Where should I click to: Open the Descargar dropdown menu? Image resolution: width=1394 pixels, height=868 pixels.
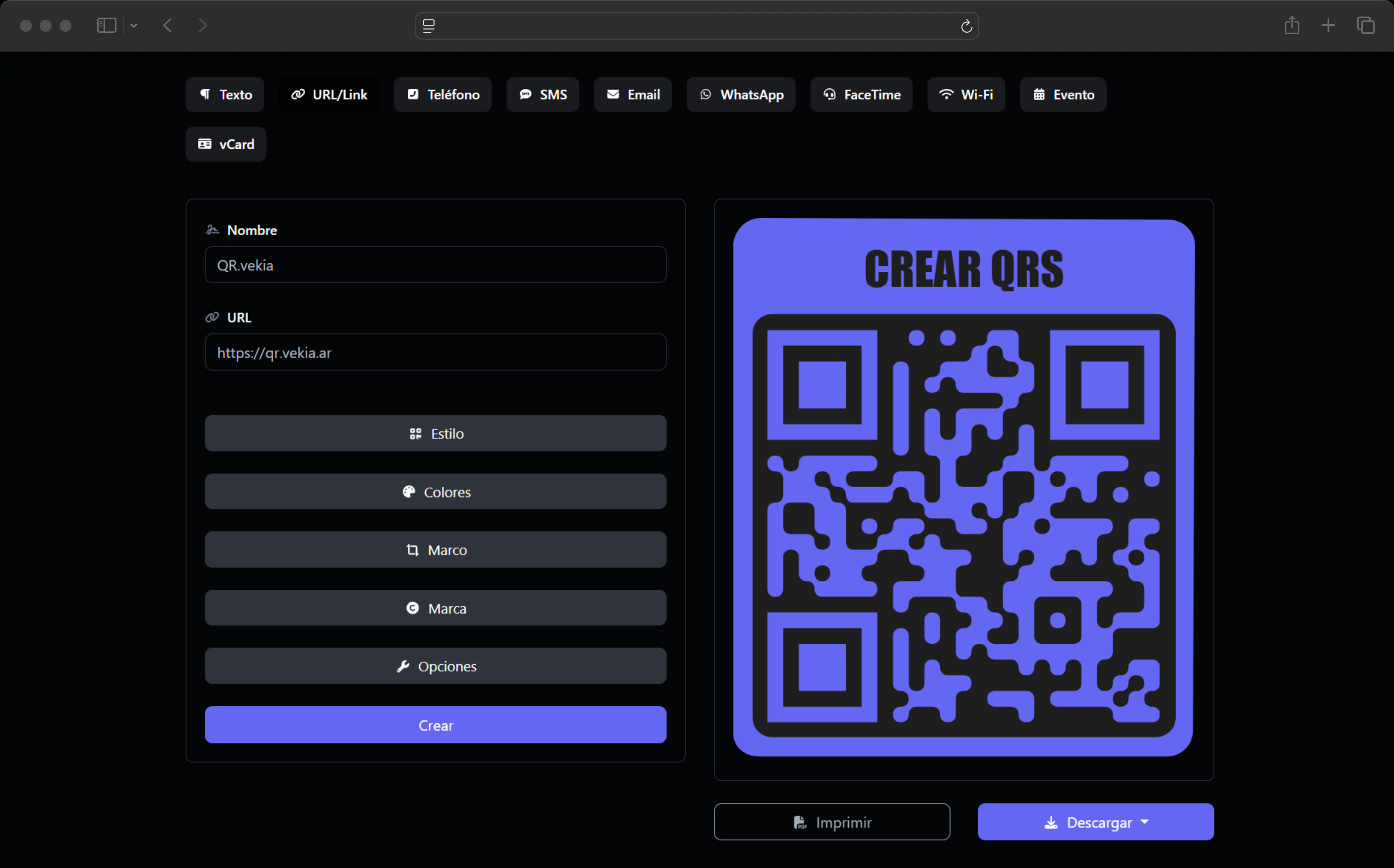(1095, 822)
